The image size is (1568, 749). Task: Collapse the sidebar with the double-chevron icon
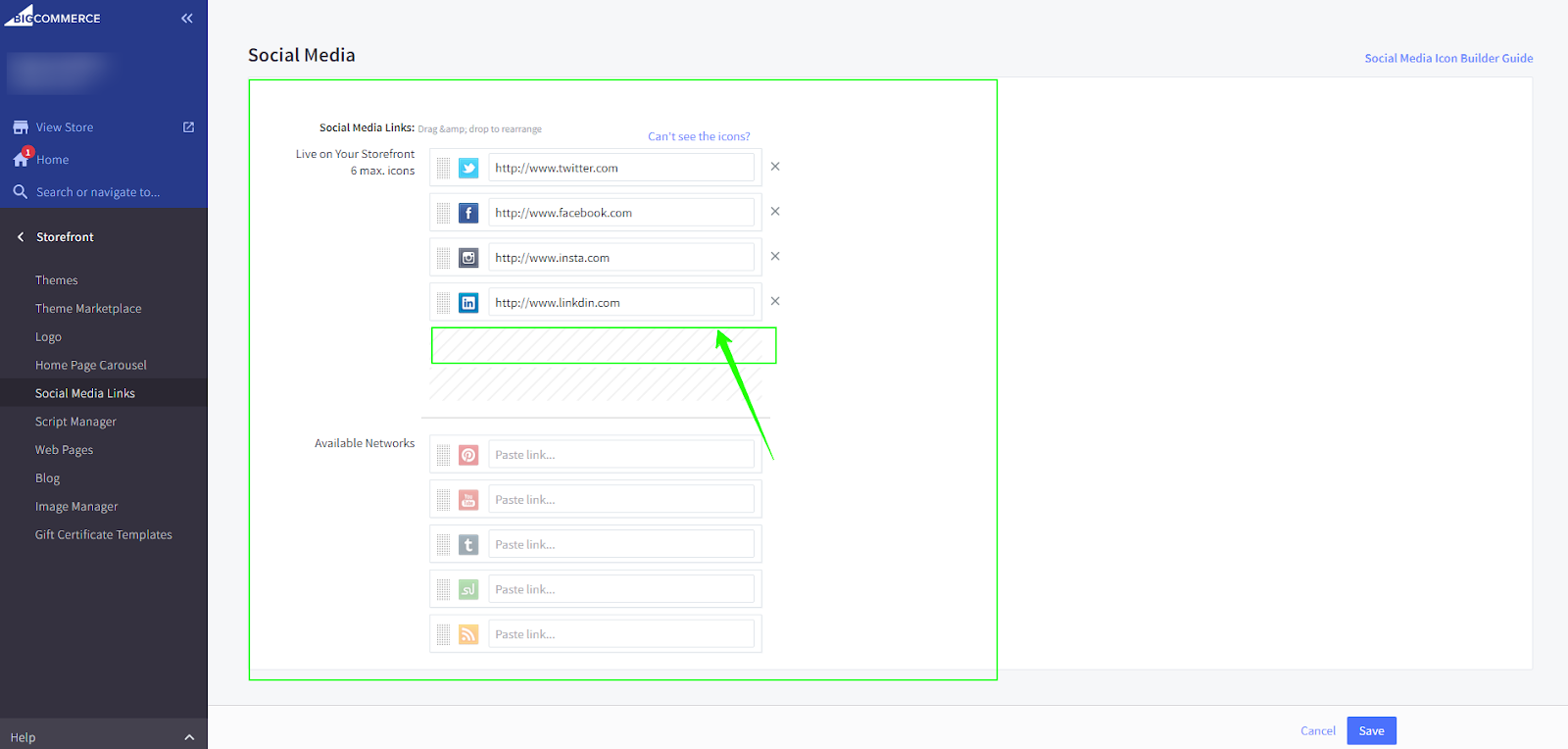tap(187, 19)
